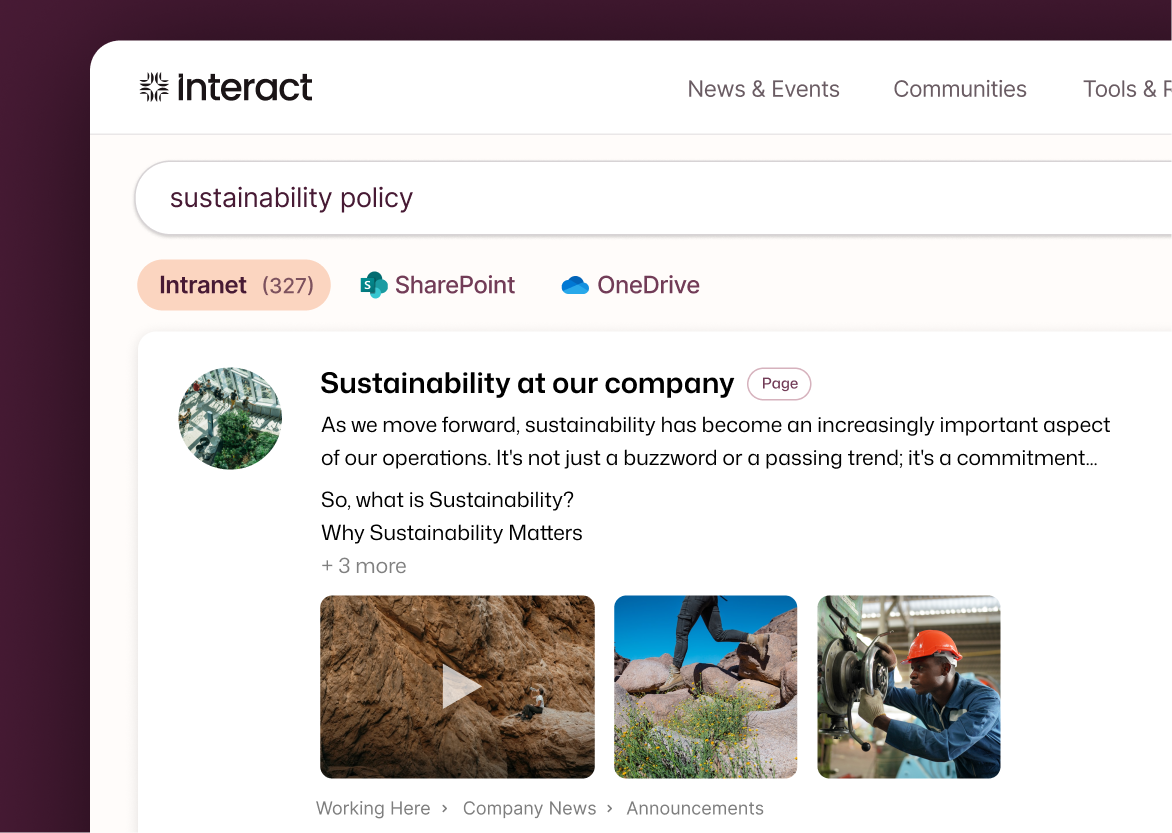Open the So, what is Sustainability? section
The image size is (1172, 833).
click(x=447, y=500)
